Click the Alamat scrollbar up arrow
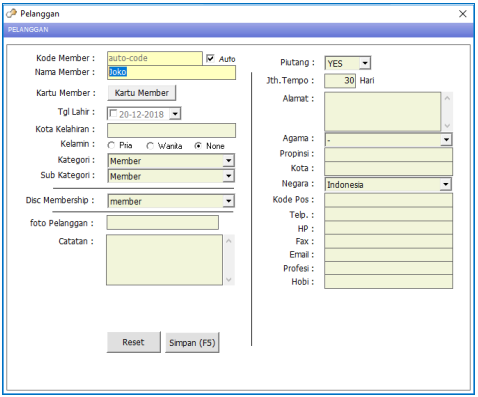 (447, 98)
